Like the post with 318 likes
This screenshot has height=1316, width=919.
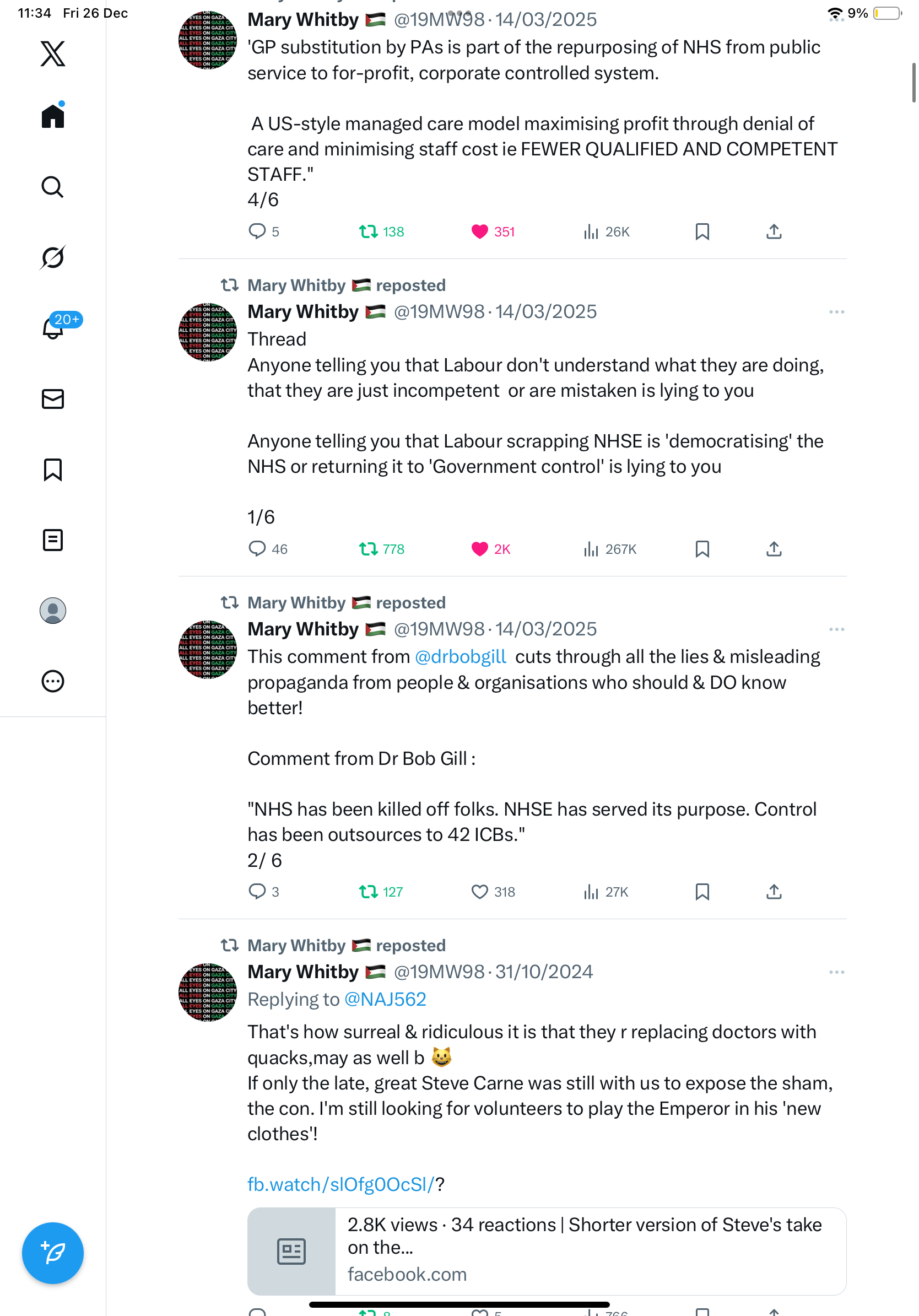(479, 892)
